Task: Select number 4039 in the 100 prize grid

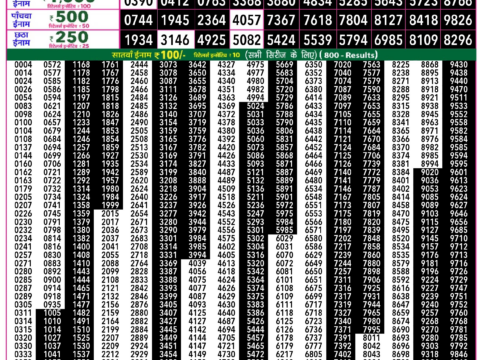Action: 197,263
